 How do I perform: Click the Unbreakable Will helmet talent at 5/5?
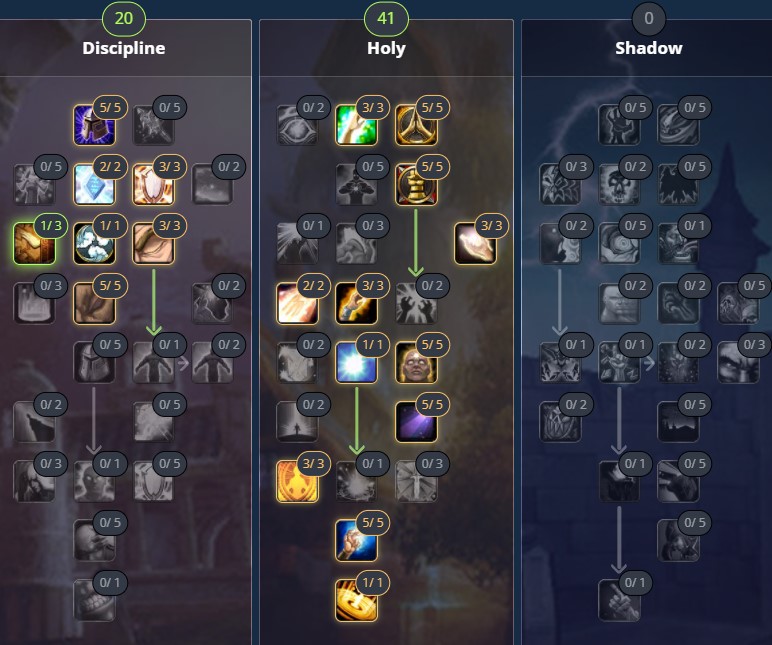coord(94,125)
